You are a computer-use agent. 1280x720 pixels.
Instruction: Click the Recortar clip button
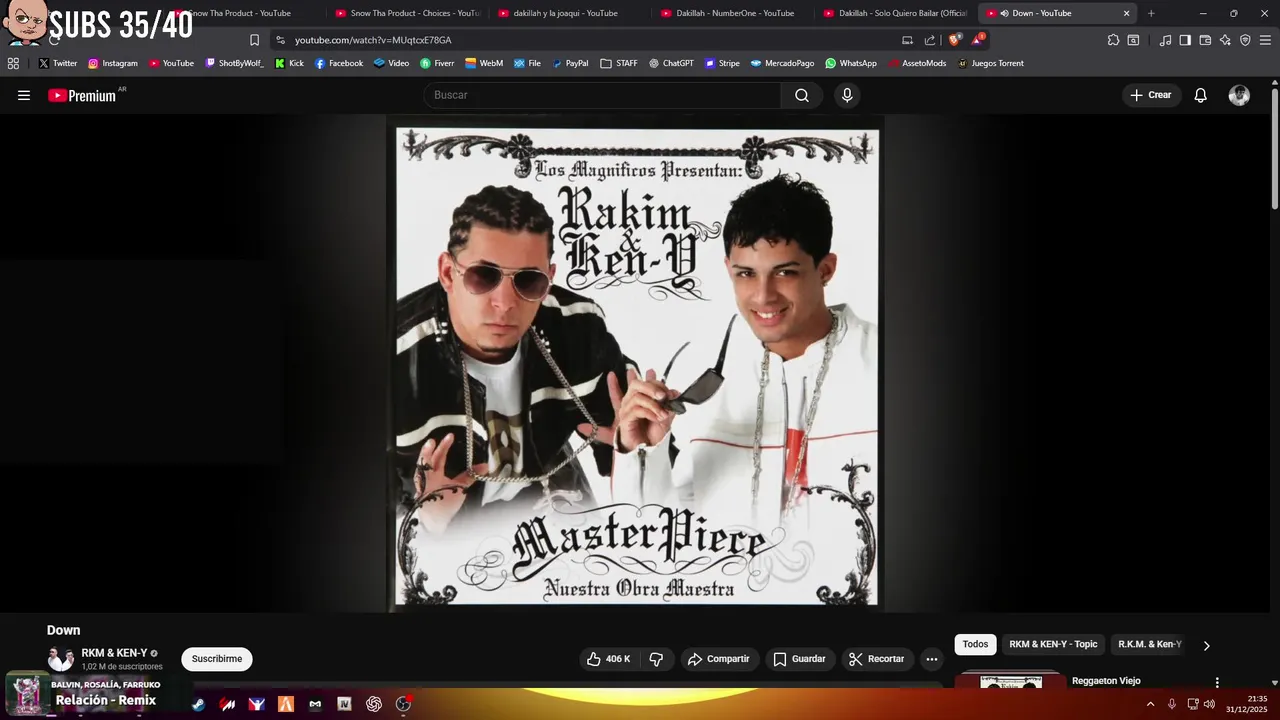coord(877,659)
